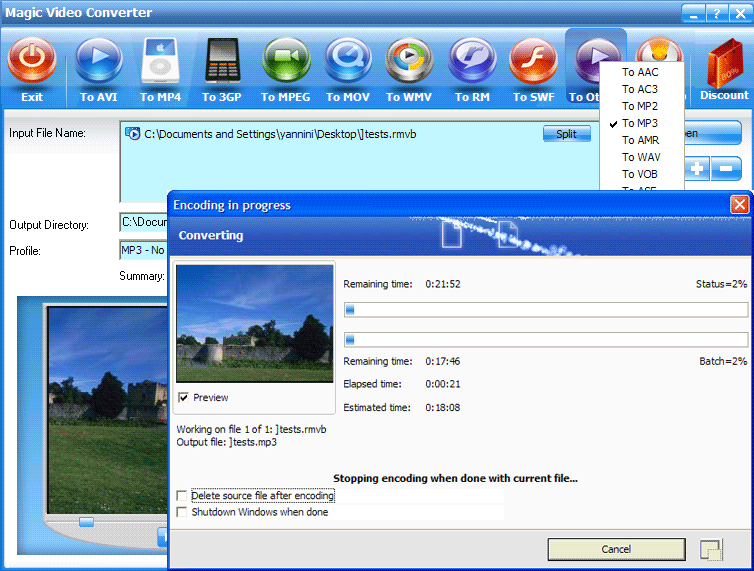754x571 pixels.
Task: Select the To AVI conversion icon
Action: tap(99, 61)
